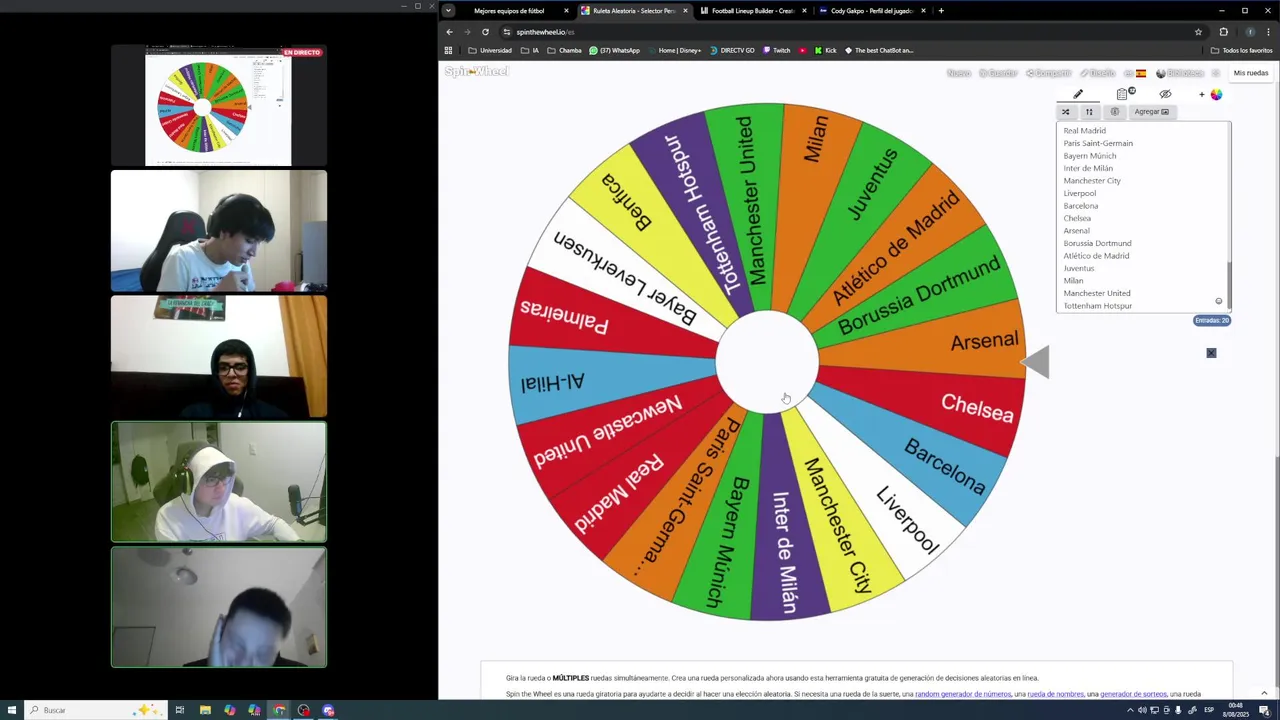Click the weights icon button beside Agregar

1115,112
